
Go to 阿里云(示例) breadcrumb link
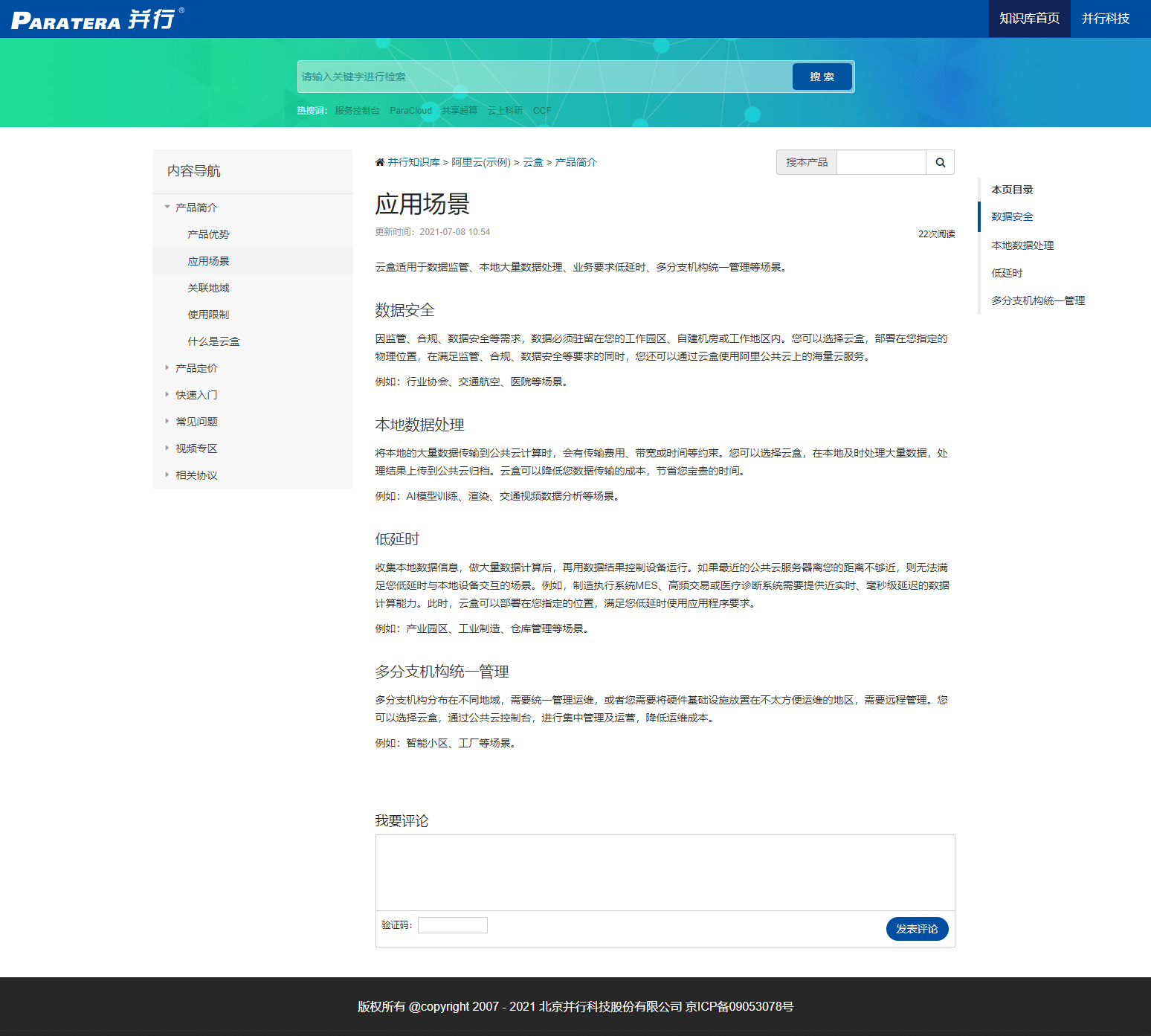481,162
